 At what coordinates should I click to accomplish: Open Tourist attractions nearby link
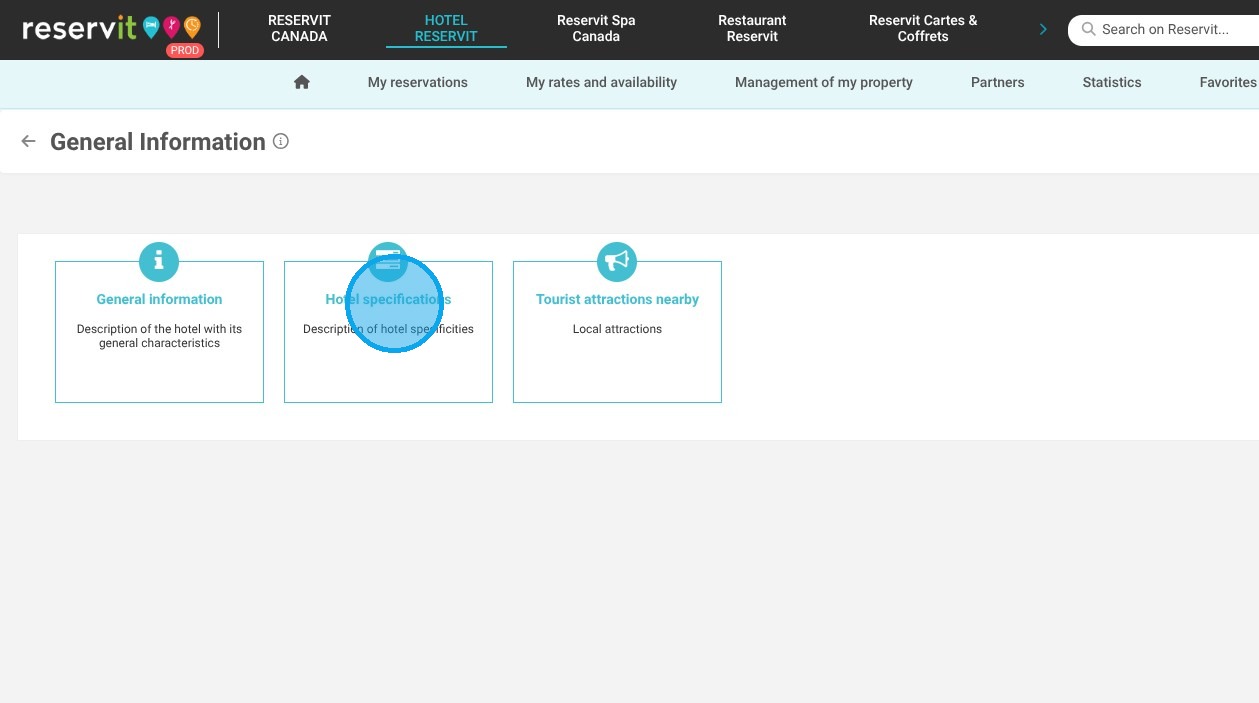coord(617,299)
